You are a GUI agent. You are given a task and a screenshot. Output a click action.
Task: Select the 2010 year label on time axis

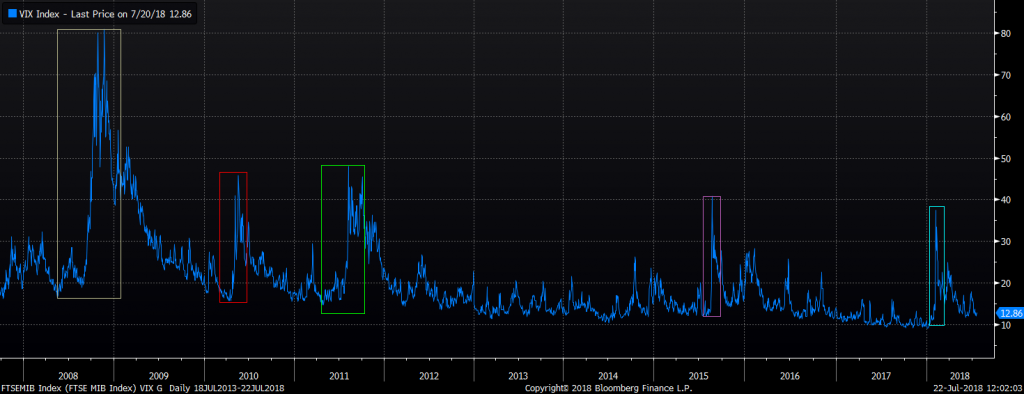pyautogui.click(x=248, y=376)
